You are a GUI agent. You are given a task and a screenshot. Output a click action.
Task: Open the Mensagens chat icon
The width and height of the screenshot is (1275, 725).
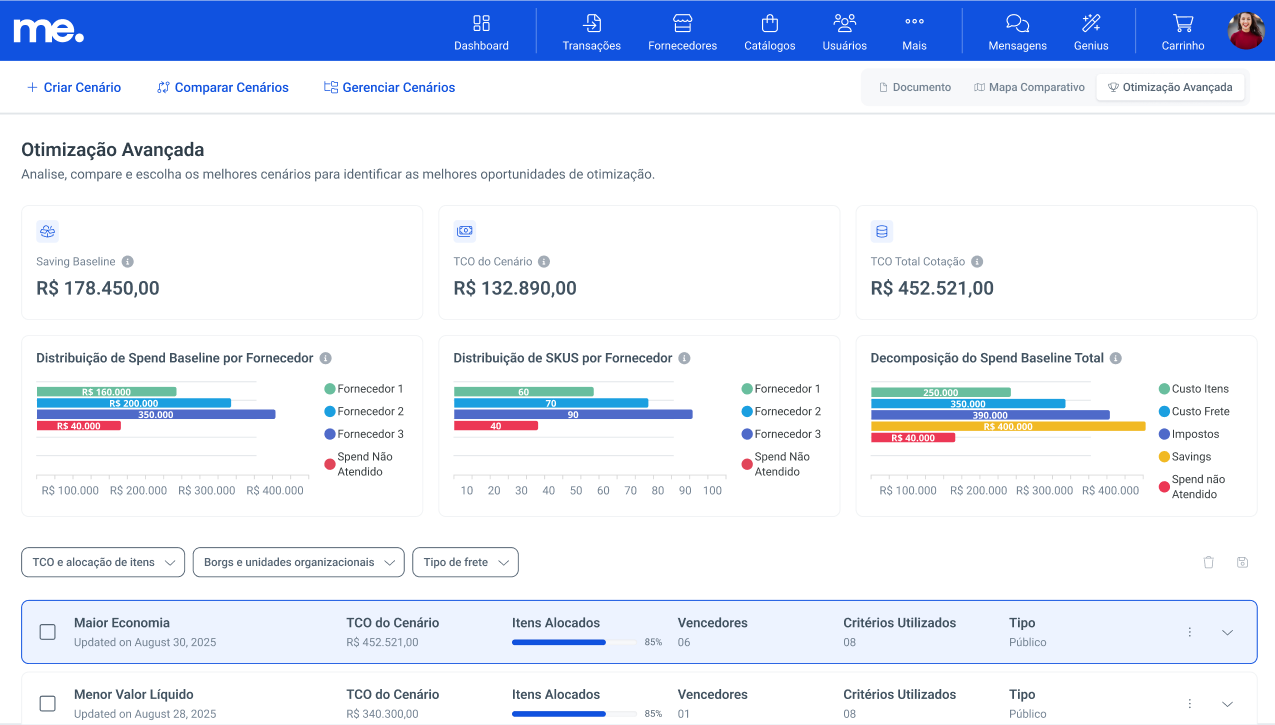point(1017,23)
